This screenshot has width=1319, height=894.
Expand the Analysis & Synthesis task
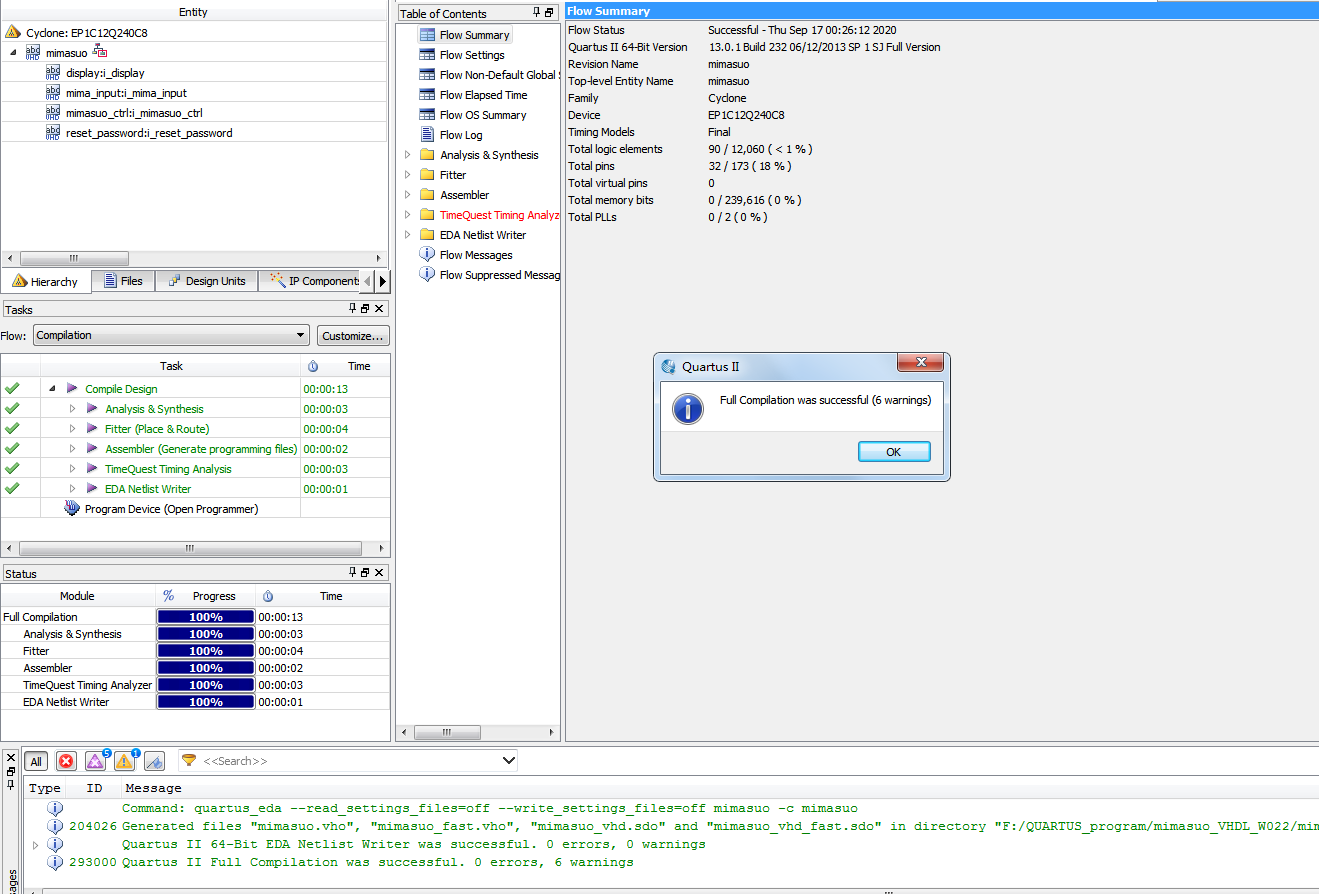click(x=72, y=408)
